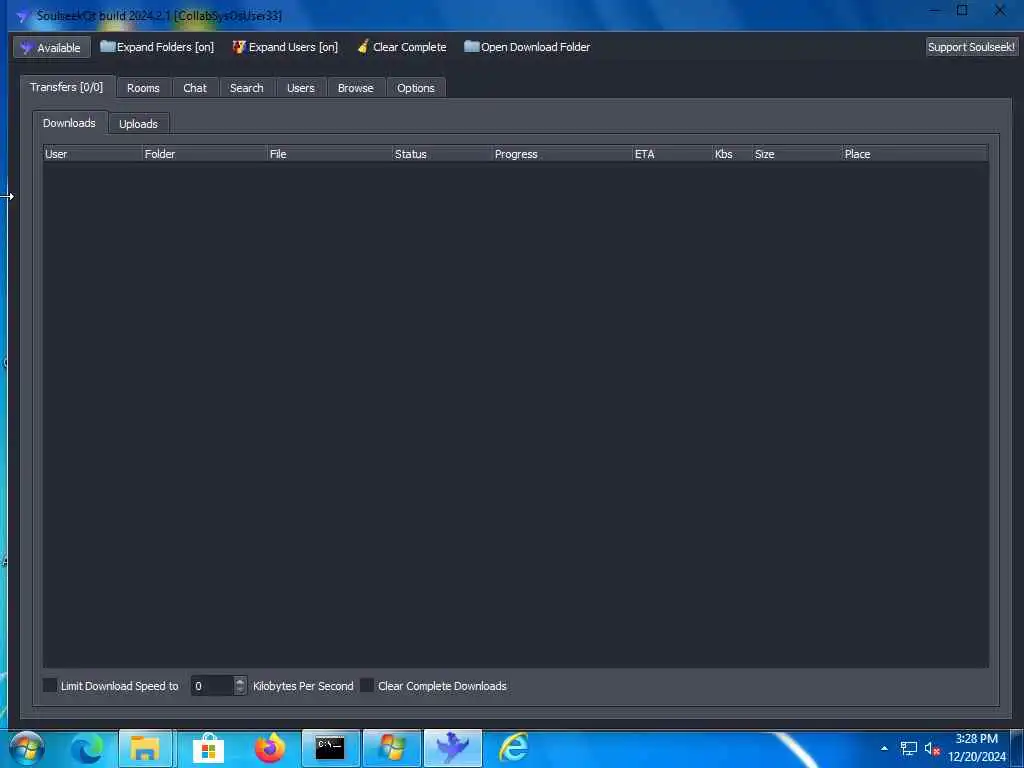Image resolution: width=1024 pixels, height=768 pixels.
Task: Open the Command Prompt taskbar icon
Action: [330, 748]
